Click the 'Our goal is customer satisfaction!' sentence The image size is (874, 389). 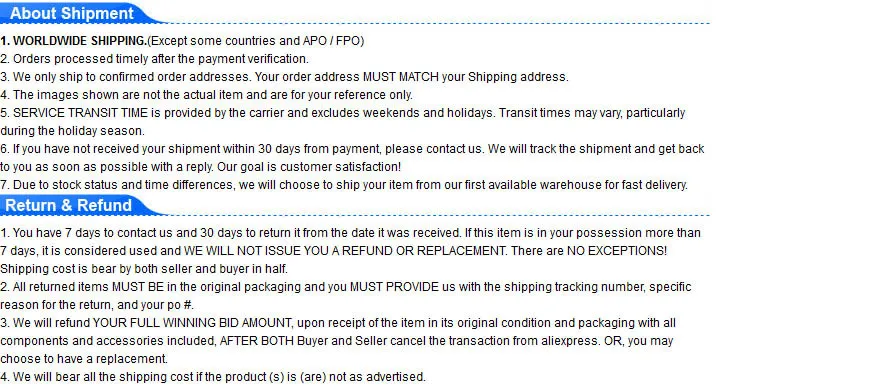(x=309, y=167)
